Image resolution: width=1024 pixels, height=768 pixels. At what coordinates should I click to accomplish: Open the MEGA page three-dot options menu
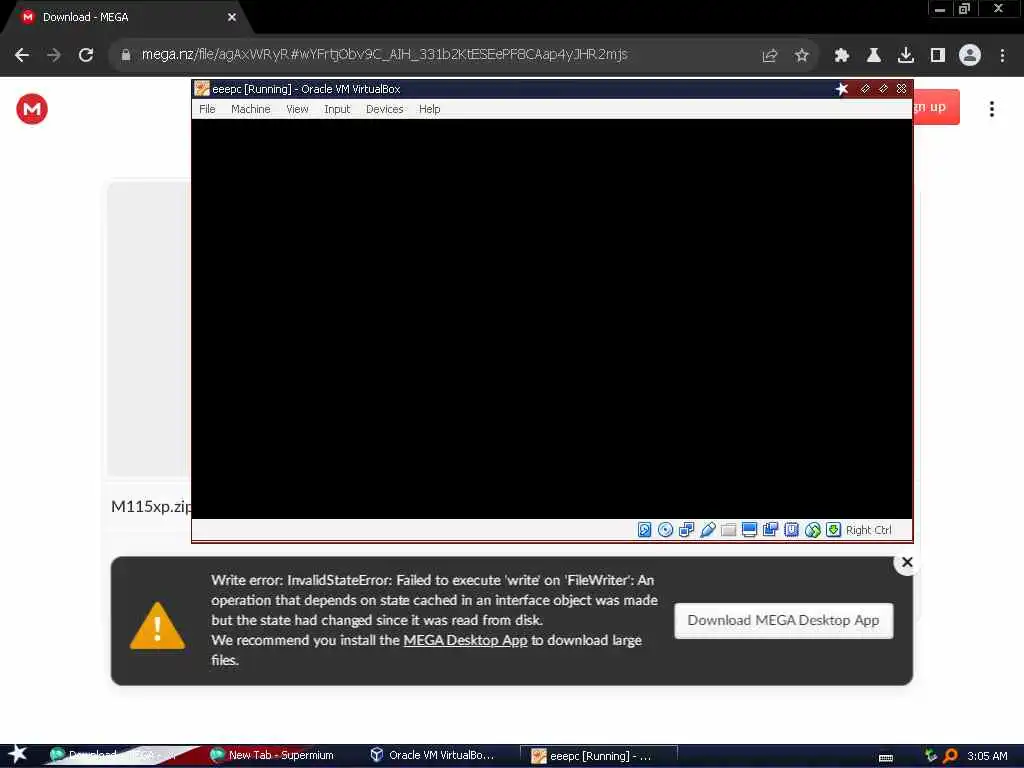point(991,109)
